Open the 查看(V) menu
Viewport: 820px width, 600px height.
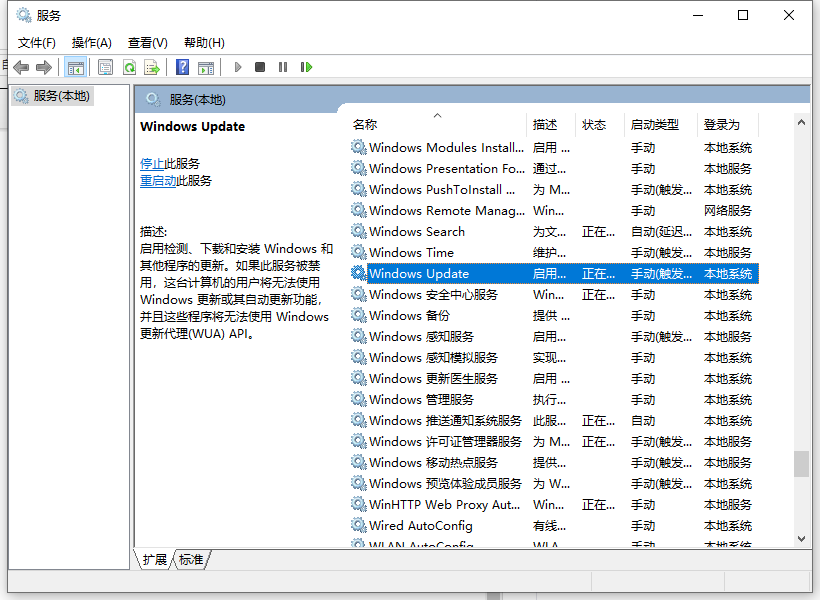[147, 42]
